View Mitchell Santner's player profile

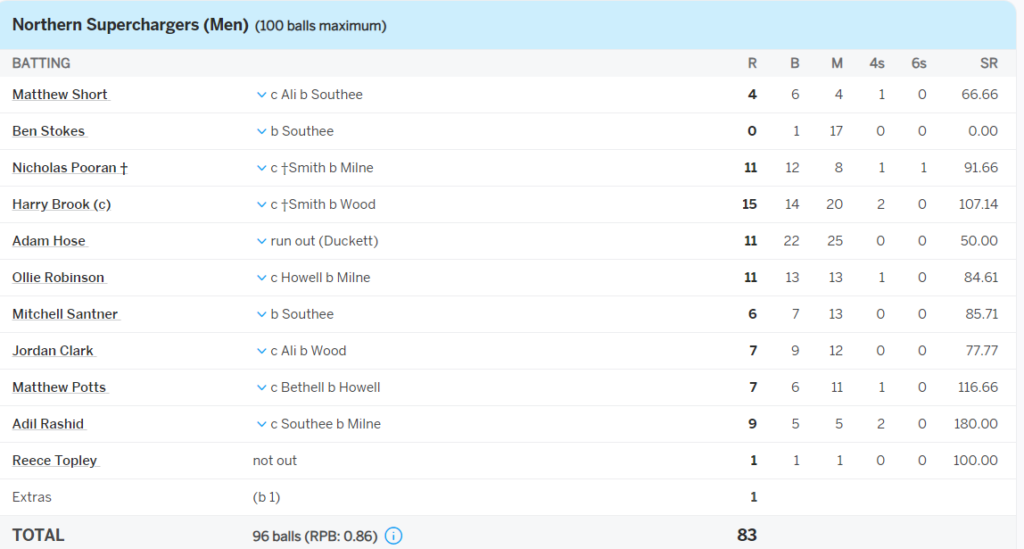coord(65,314)
